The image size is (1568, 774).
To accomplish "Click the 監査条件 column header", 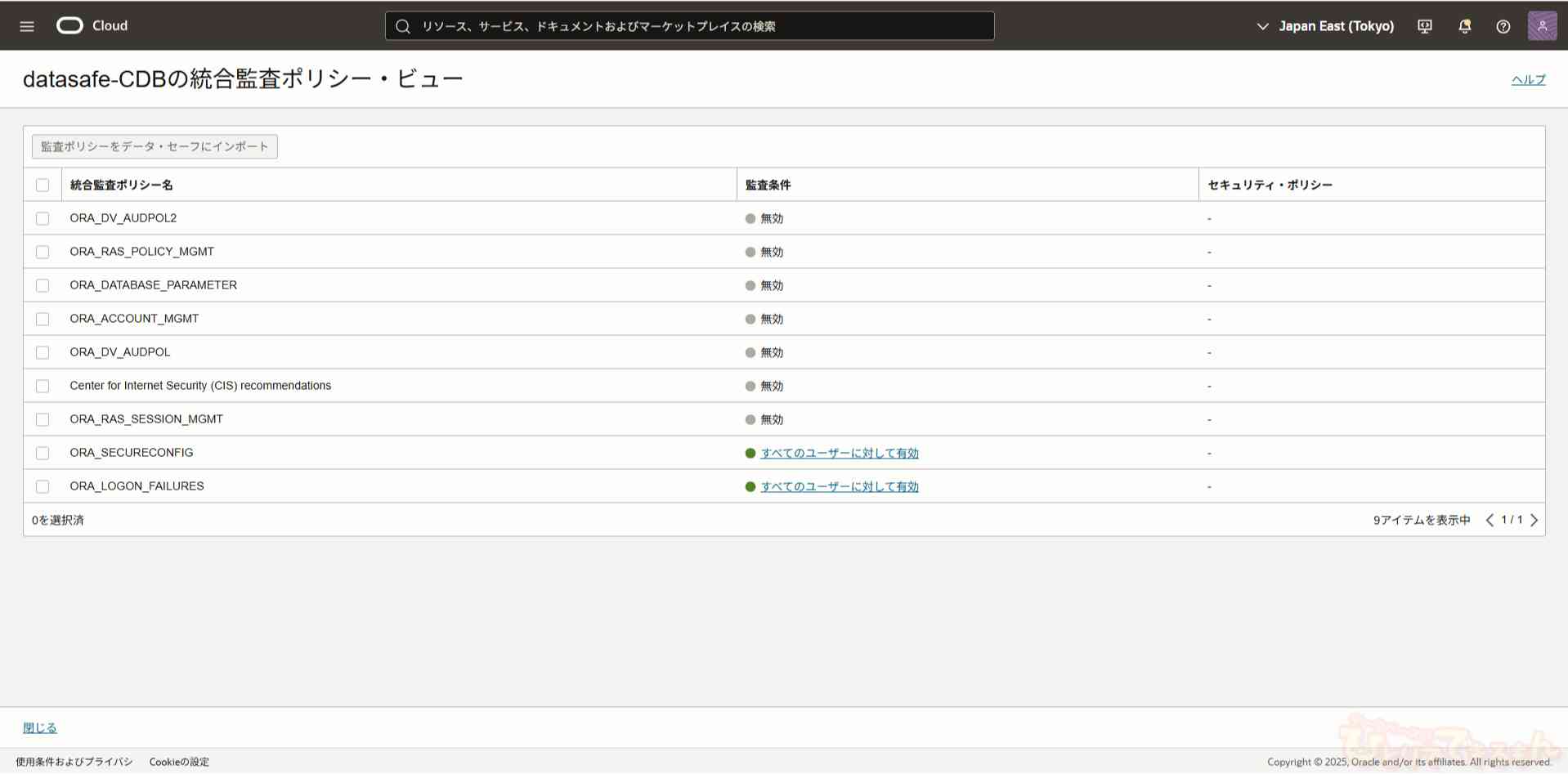I will tap(768, 186).
